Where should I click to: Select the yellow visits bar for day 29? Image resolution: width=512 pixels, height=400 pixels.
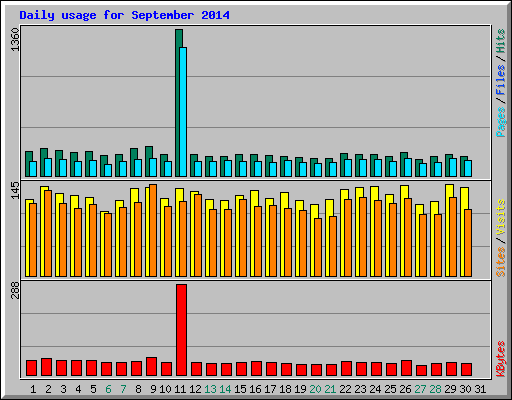pos(447,230)
